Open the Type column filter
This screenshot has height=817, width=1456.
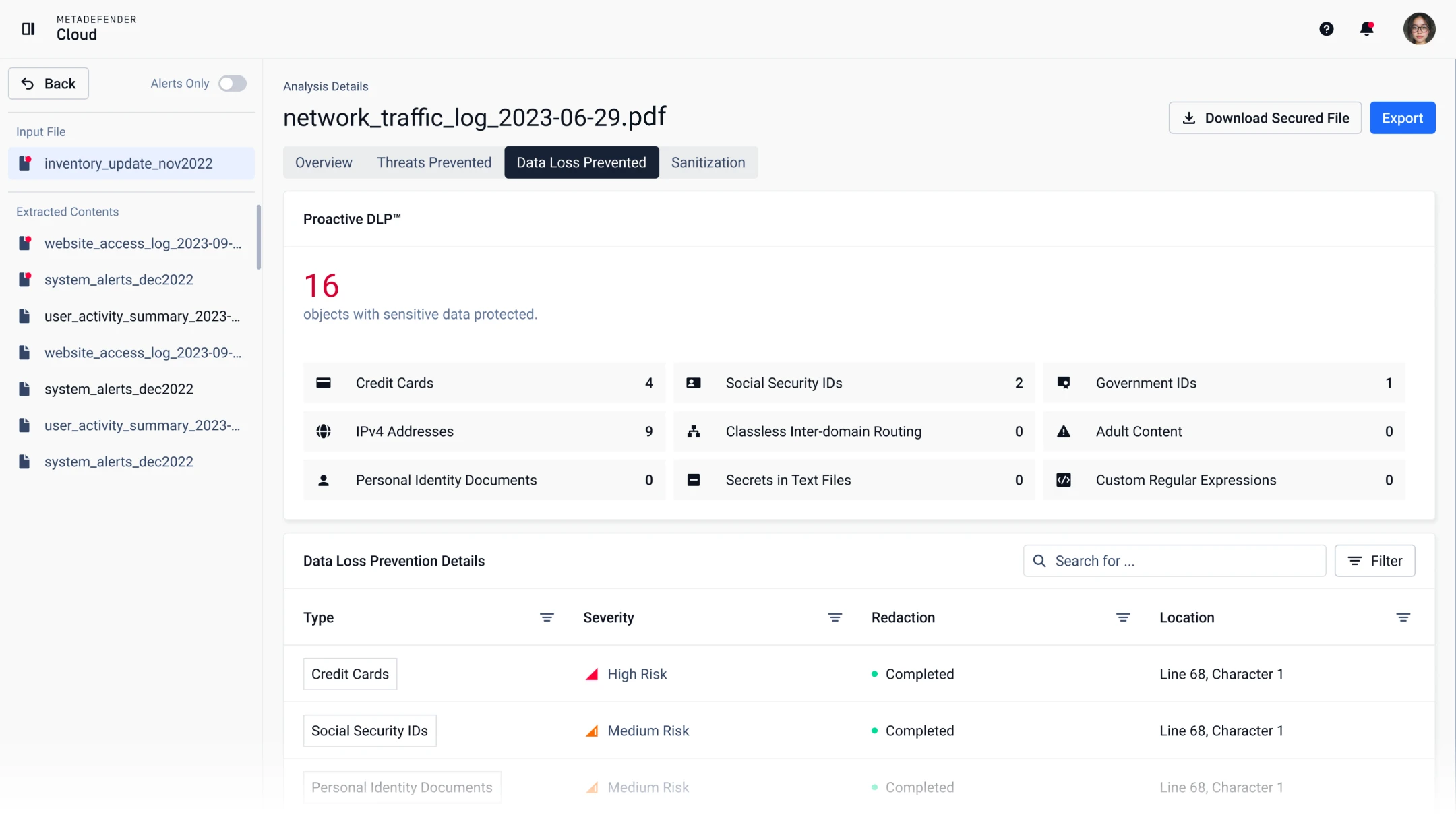547,617
